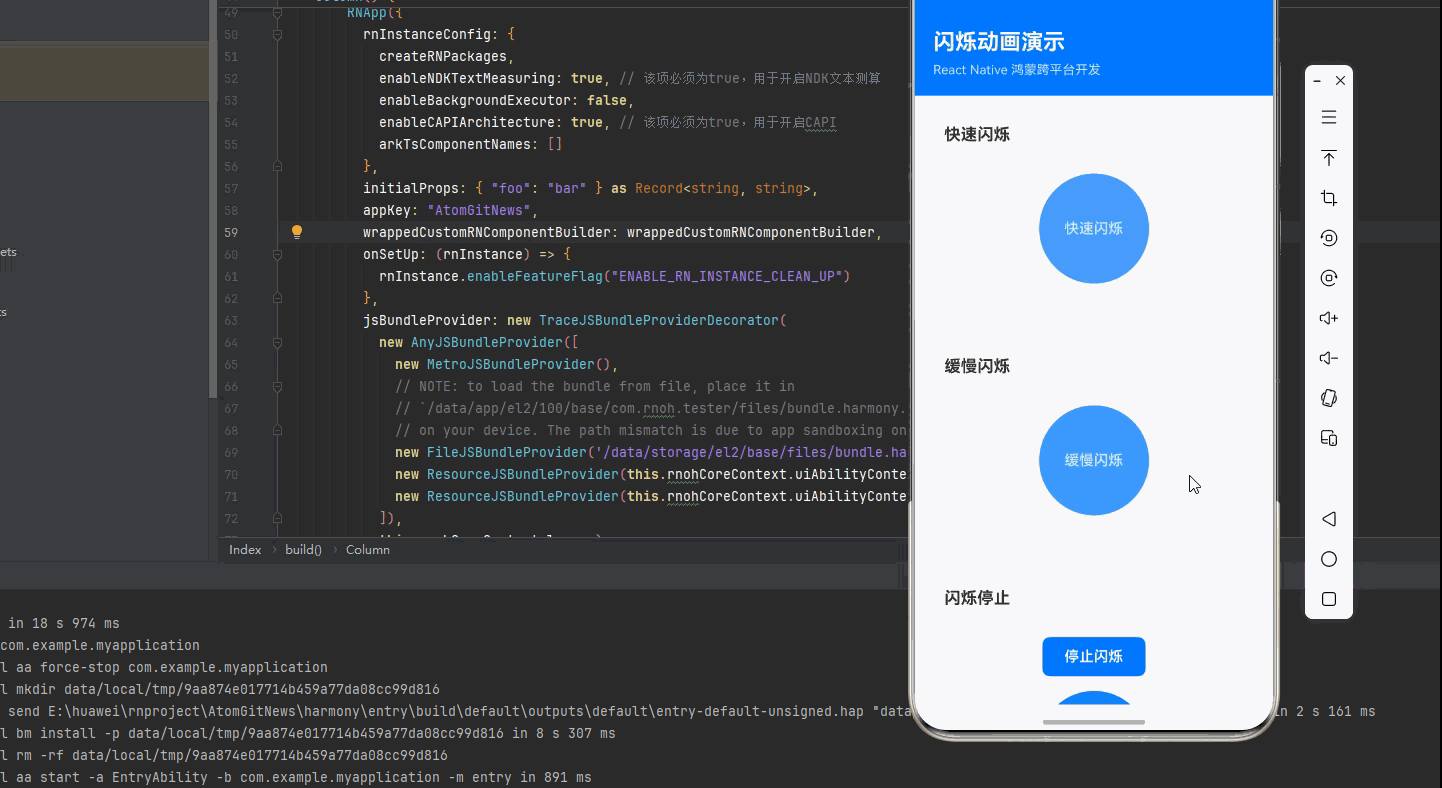Click the "aa force-stop com.example.myapplication" log line
The image size is (1442, 788).
tap(164, 667)
